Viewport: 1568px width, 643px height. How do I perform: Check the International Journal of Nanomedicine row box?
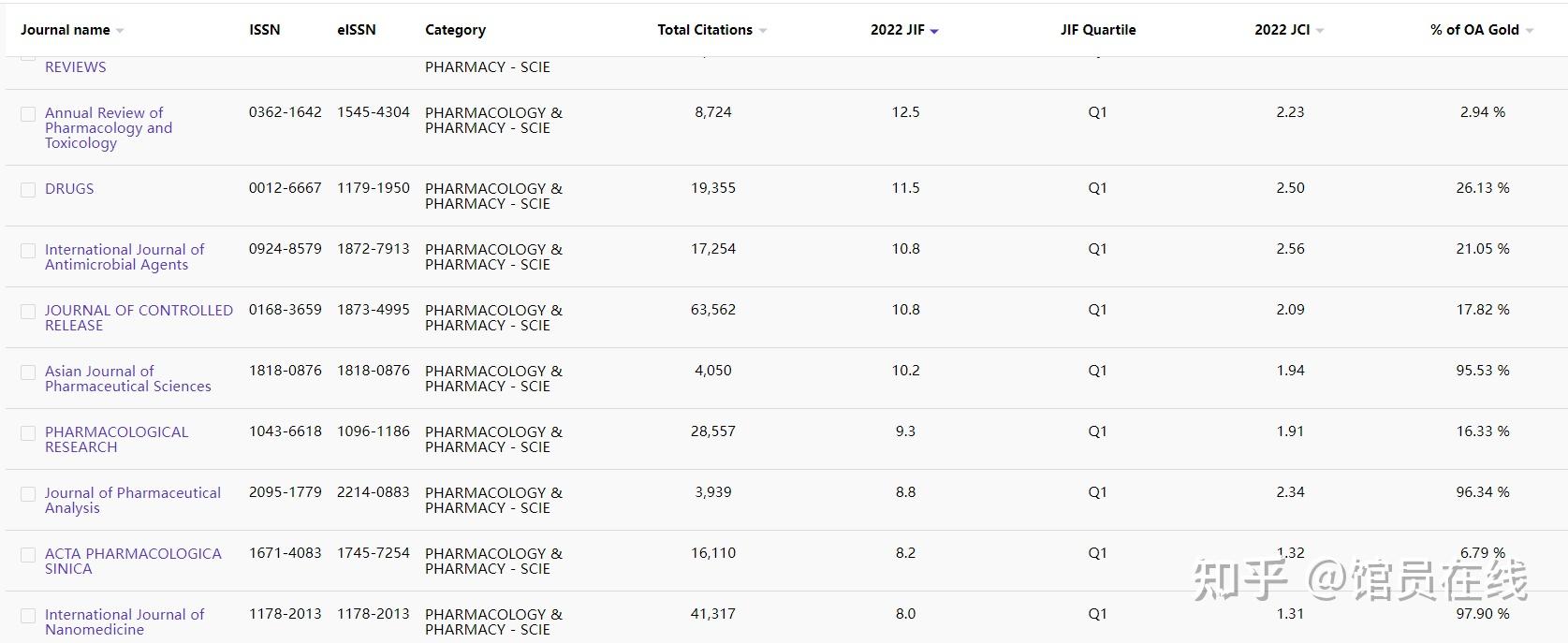pos(28,616)
